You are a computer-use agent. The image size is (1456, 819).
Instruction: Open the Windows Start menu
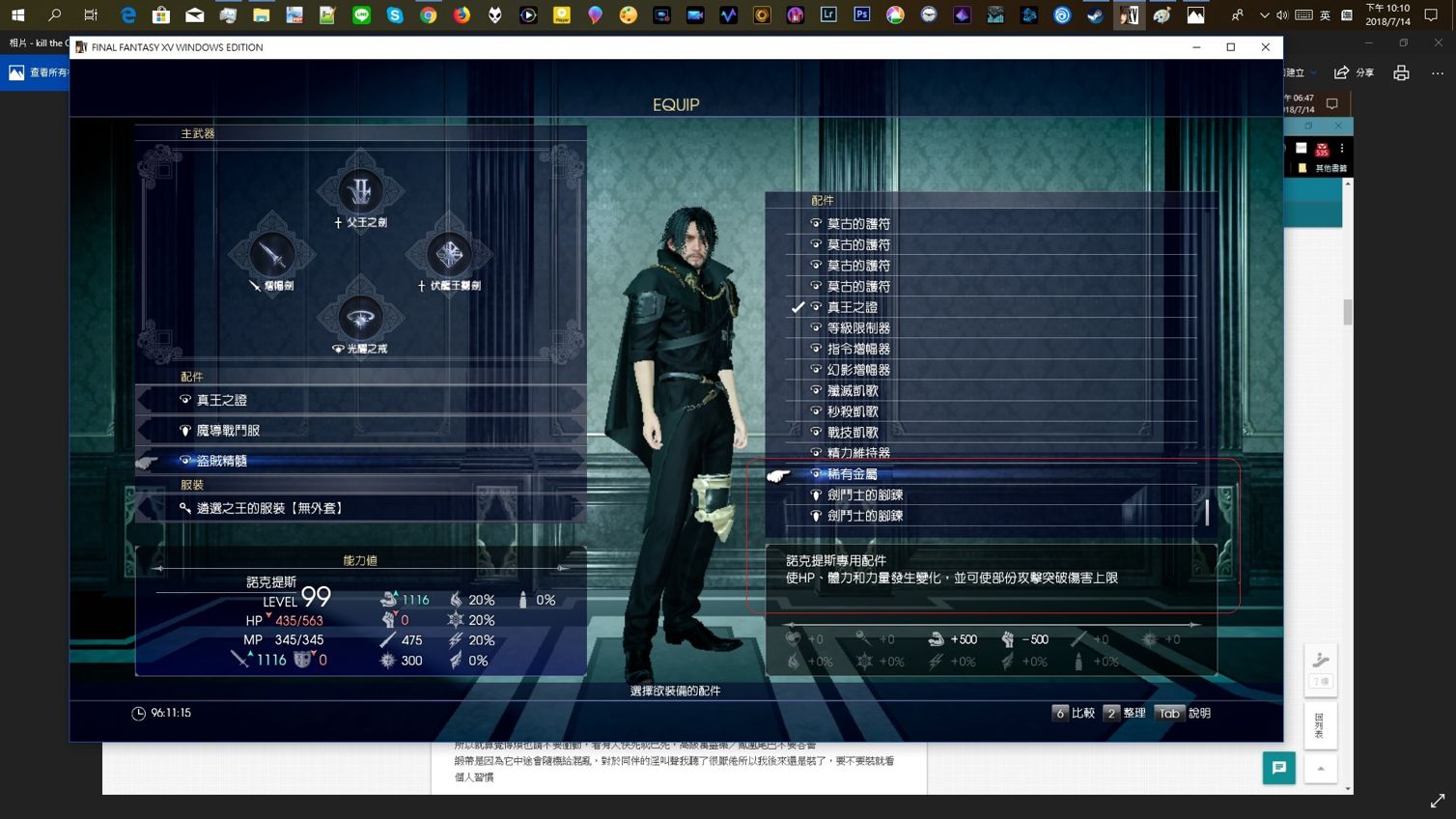17,15
